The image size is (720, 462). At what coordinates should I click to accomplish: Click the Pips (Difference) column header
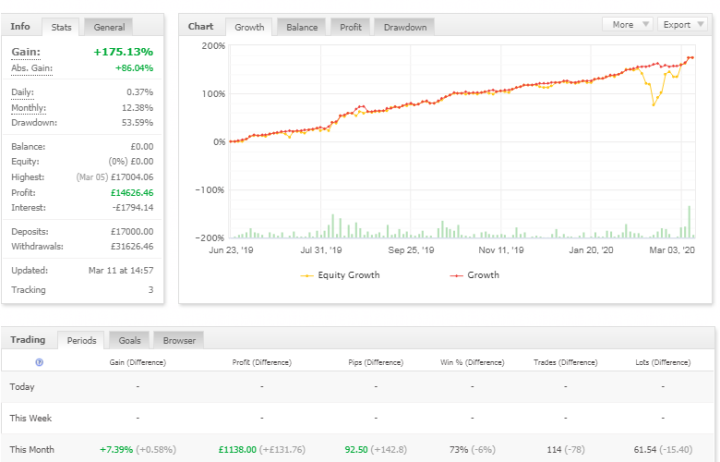(374, 363)
